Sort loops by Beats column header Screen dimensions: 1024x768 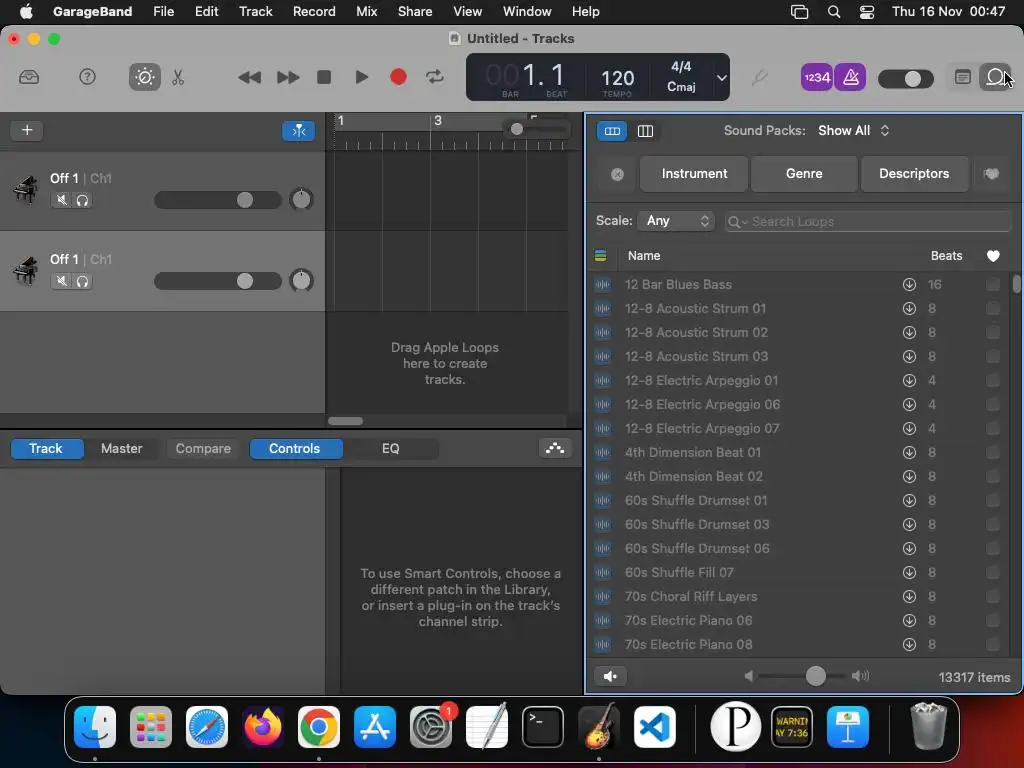click(946, 256)
